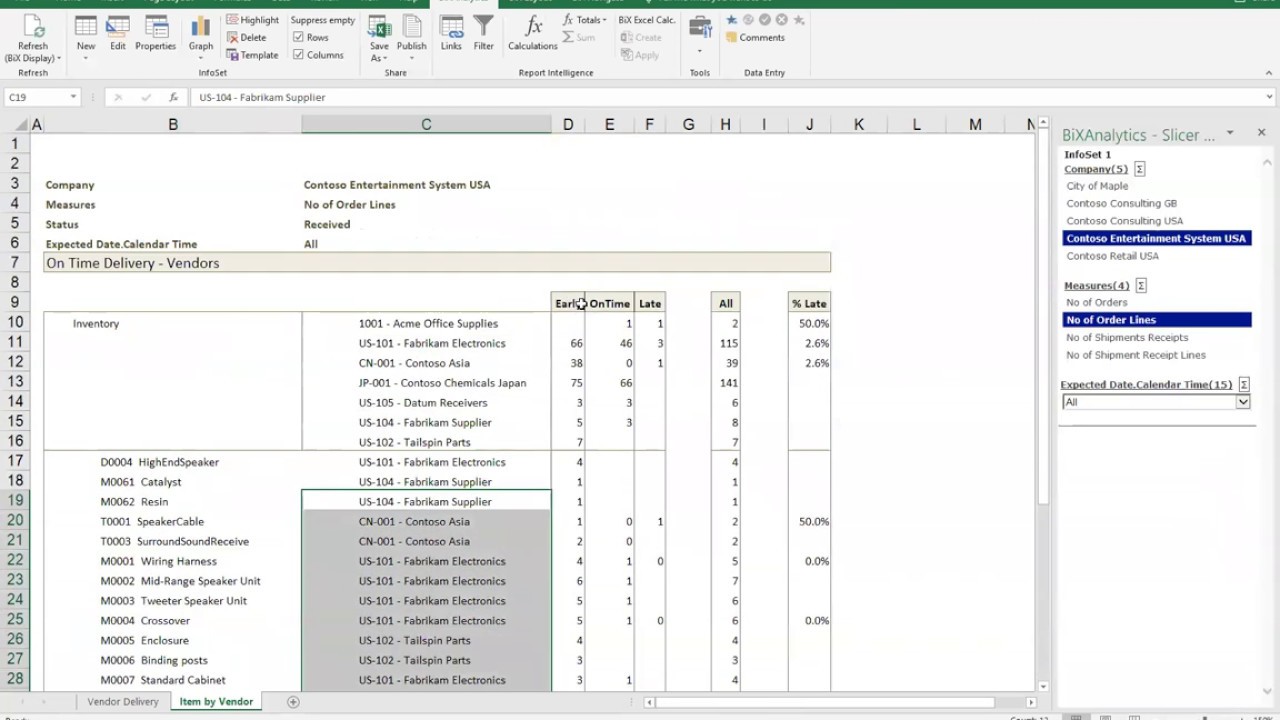
Task: Click the sigma icon beside Expected Date.Calendar Time
Action: pos(1244,384)
